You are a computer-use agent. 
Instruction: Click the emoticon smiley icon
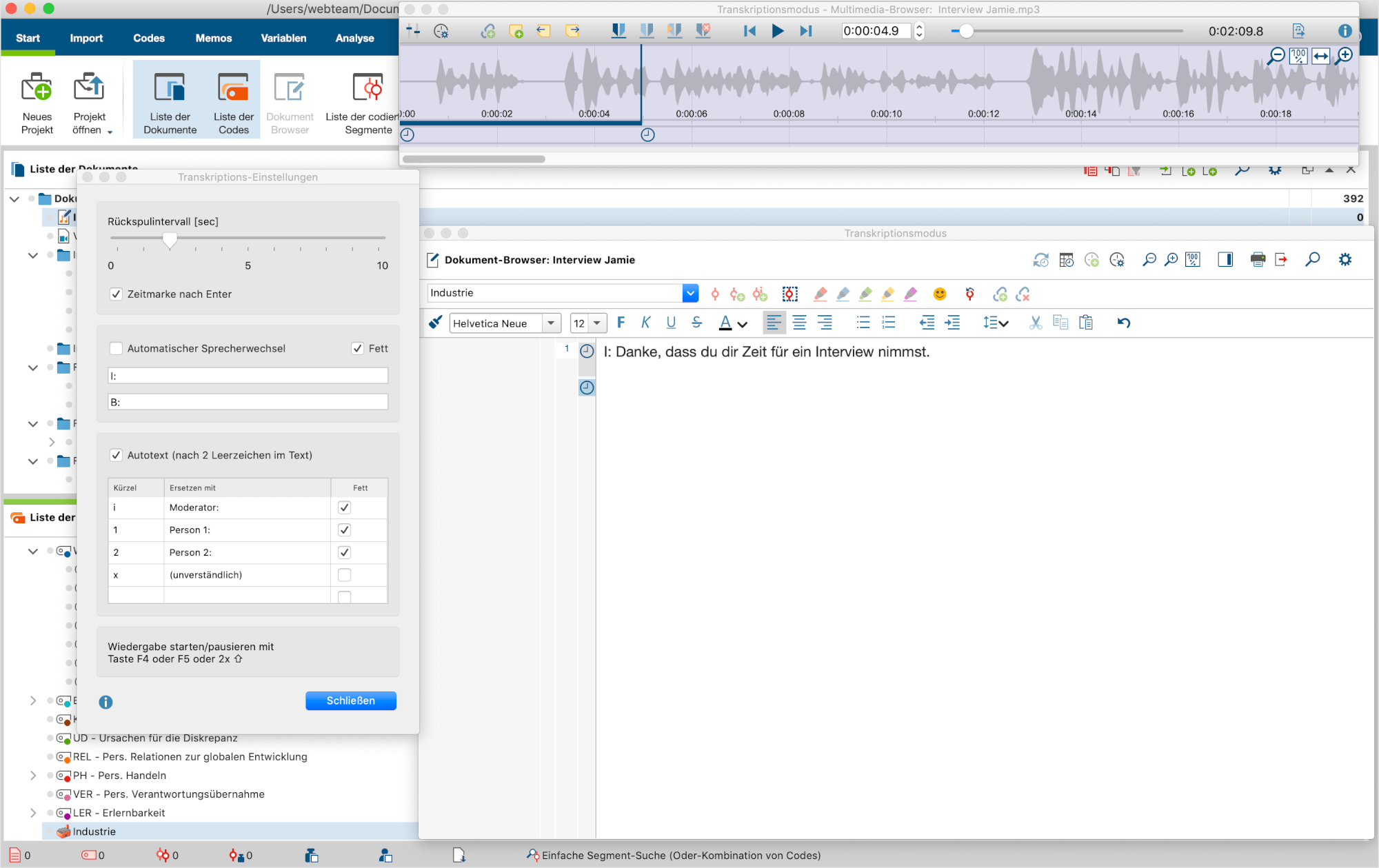click(939, 294)
